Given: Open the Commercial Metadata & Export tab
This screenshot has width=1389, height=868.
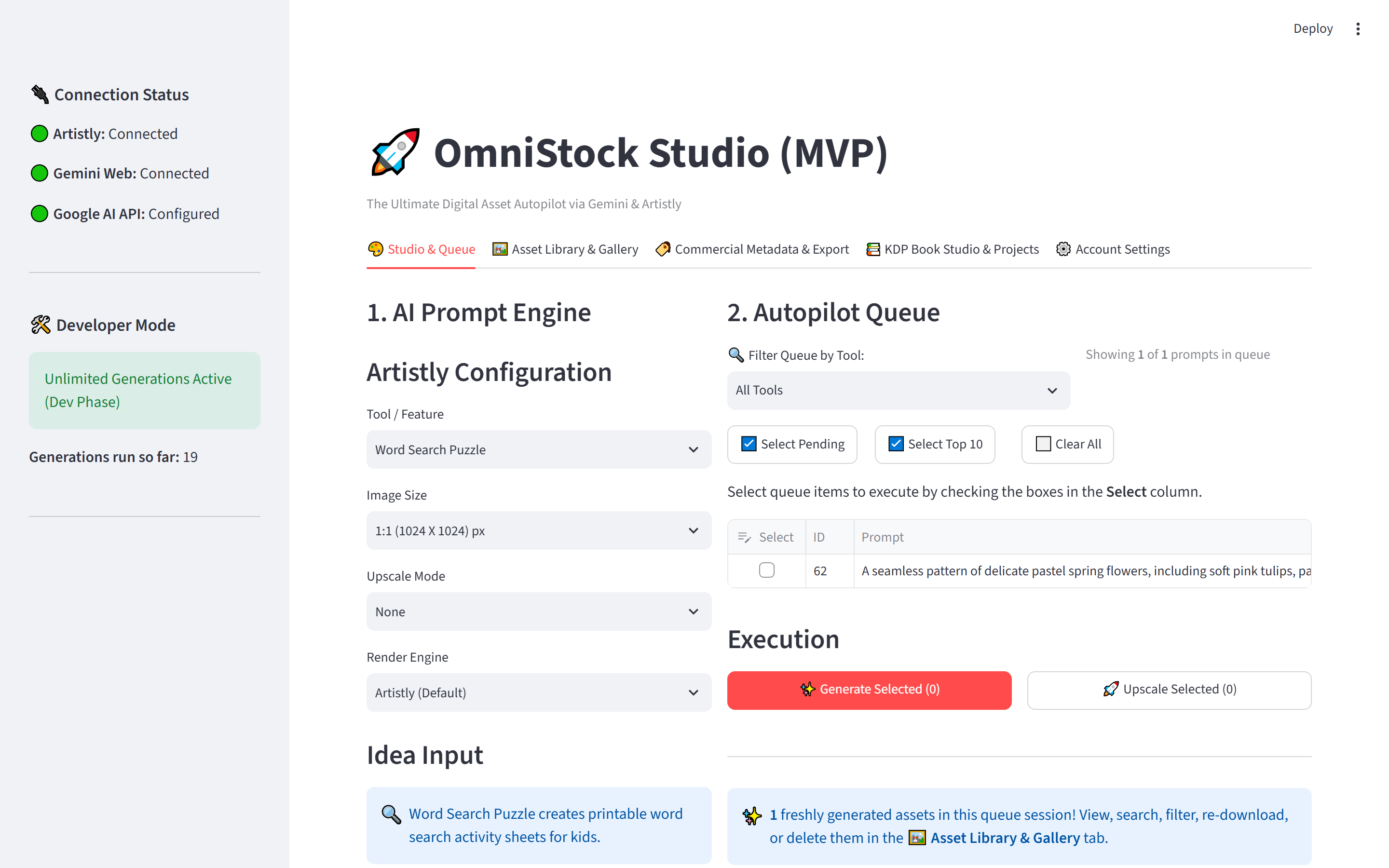Looking at the screenshot, I should [x=752, y=249].
